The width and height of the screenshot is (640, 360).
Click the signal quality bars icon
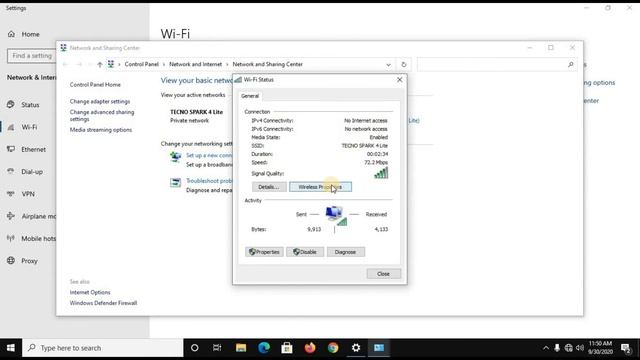(x=381, y=173)
